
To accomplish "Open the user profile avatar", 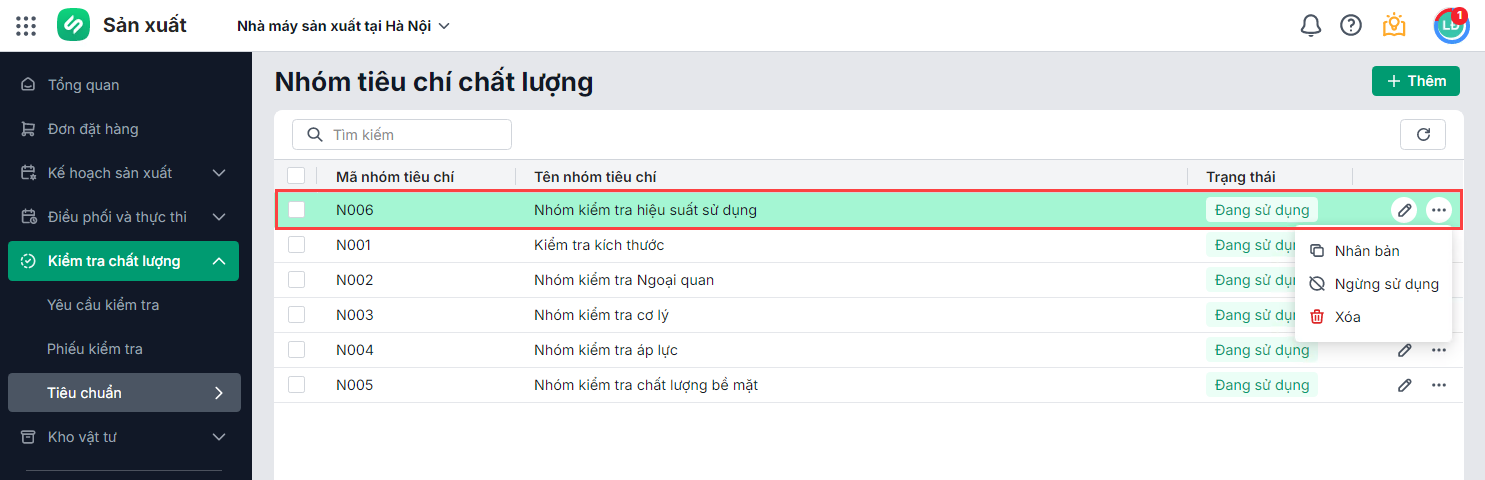I will click(1450, 26).
